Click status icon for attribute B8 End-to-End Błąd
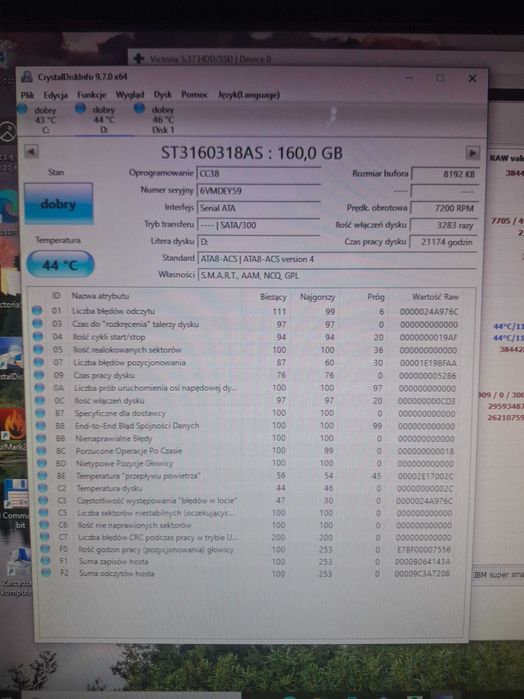The width and height of the screenshot is (524, 699). tap(41, 425)
